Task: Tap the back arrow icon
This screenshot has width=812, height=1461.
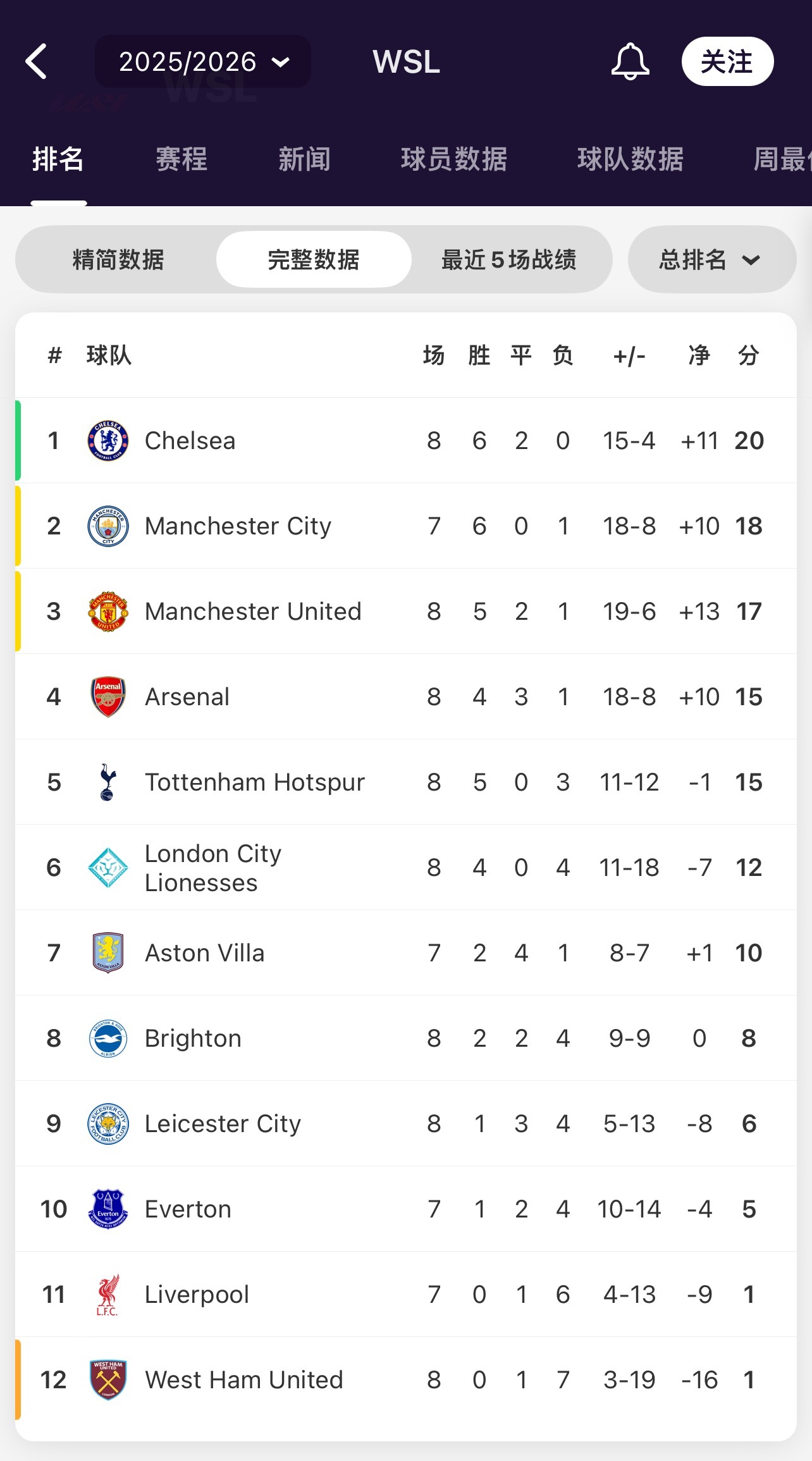Action: [x=37, y=61]
